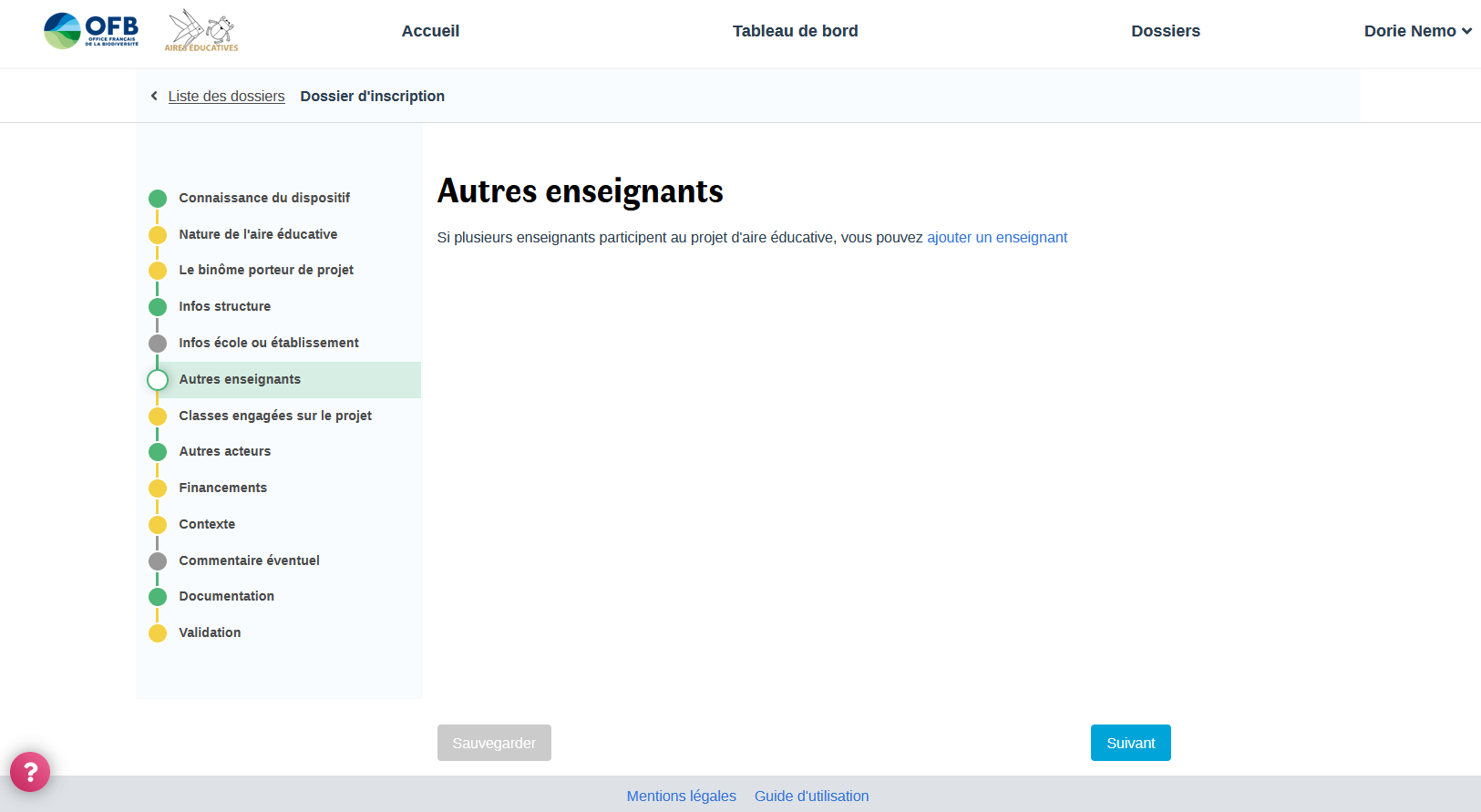Image resolution: width=1481 pixels, height=812 pixels.
Task: Click the back chevron beside Liste des dossiers
Action: (x=154, y=96)
